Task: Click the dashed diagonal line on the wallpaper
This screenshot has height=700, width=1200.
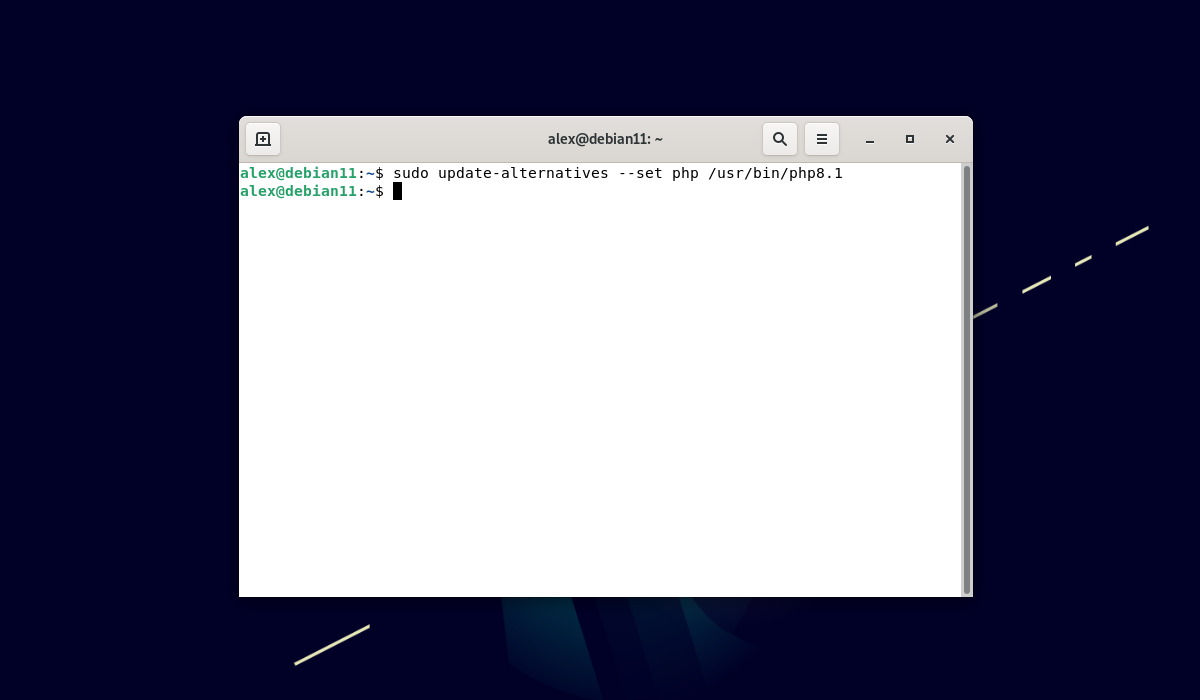Action: 1036,284
